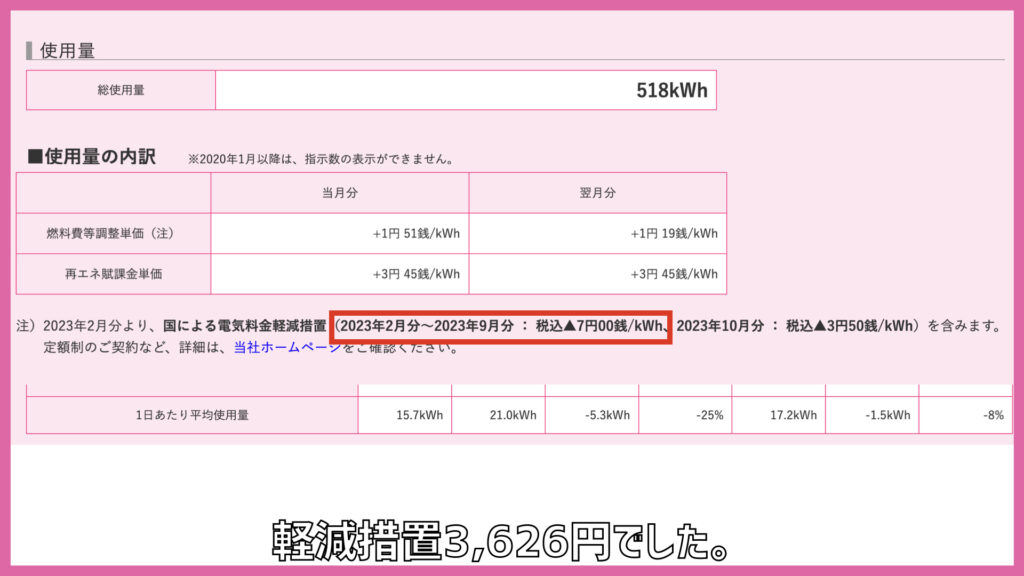
Task: Click the 総使用量 label cell
Action: [121, 90]
